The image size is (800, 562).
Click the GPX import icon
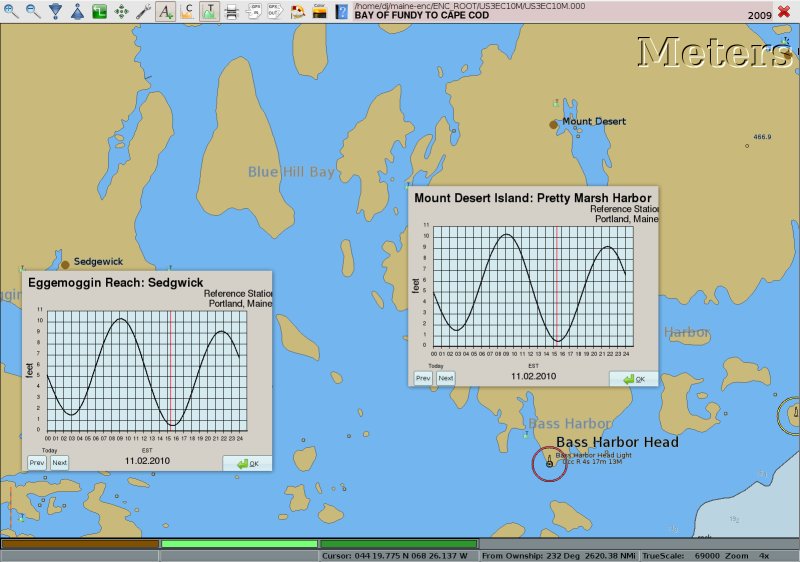[253, 12]
